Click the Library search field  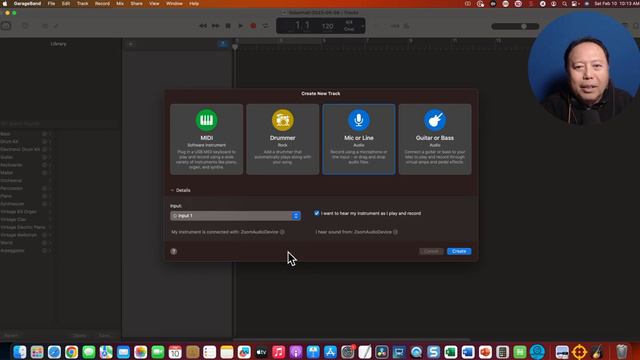(60, 123)
